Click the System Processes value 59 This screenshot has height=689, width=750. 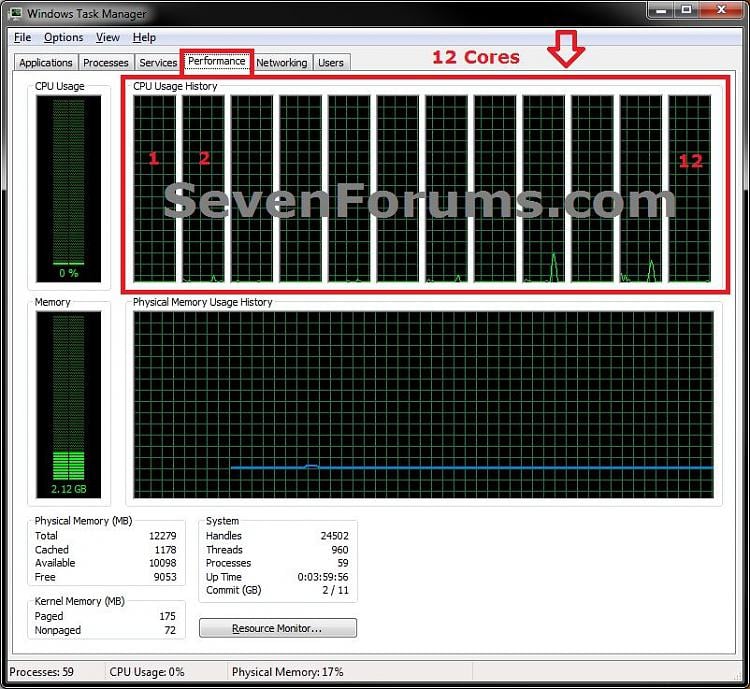[x=343, y=563]
